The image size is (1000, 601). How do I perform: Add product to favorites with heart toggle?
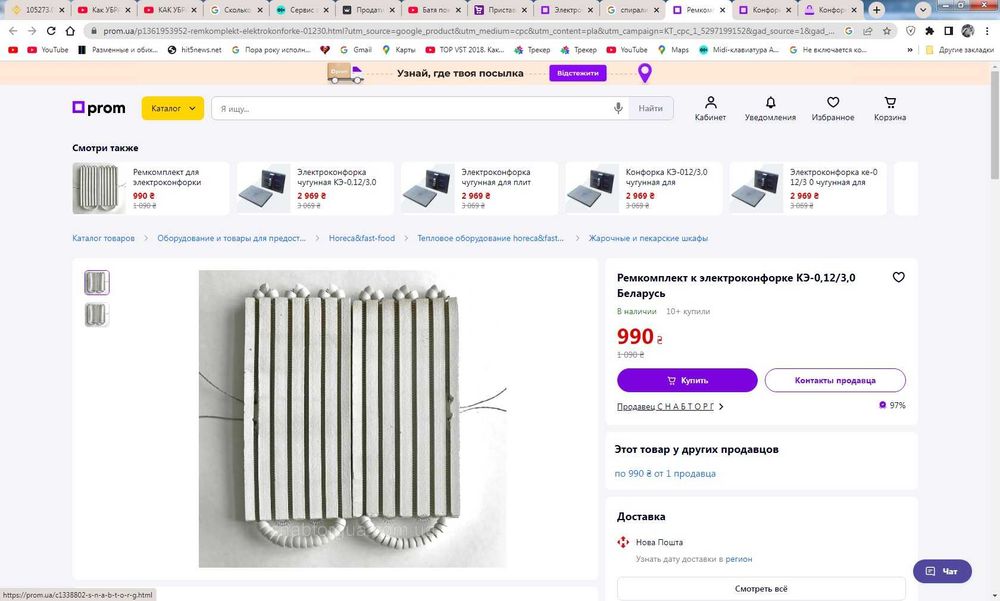[x=898, y=278]
